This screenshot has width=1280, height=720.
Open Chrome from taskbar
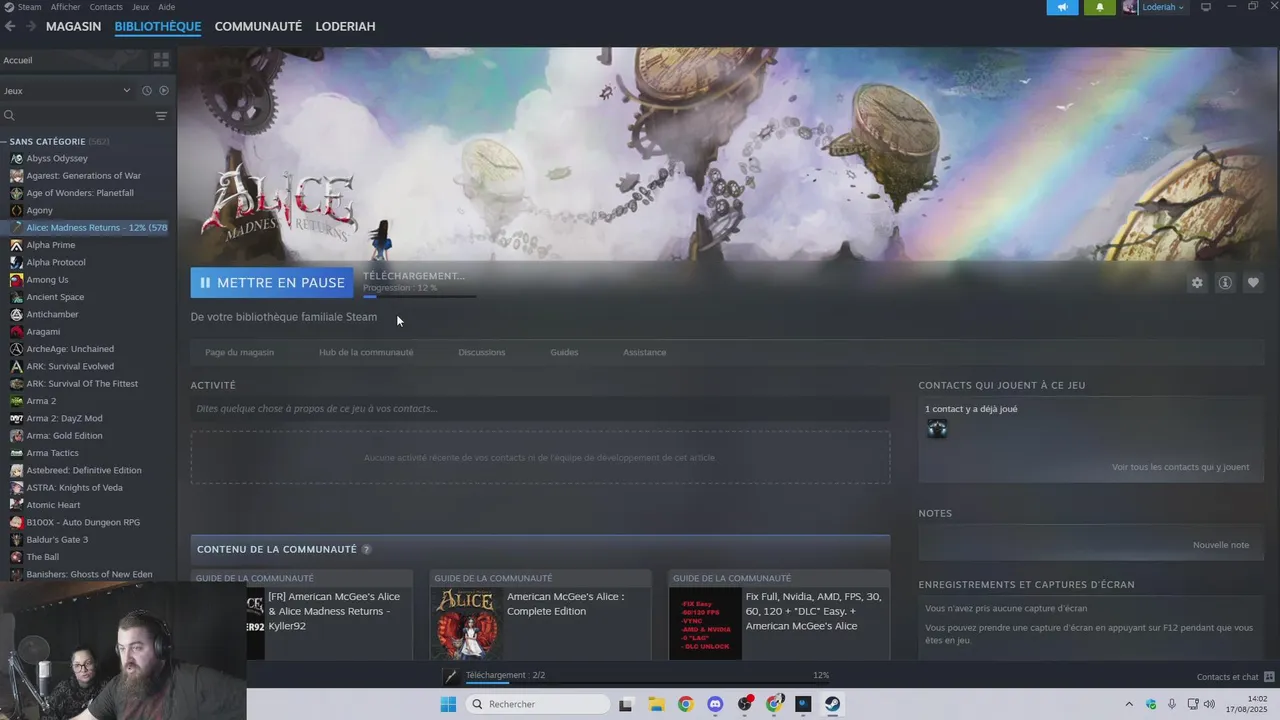point(685,704)
